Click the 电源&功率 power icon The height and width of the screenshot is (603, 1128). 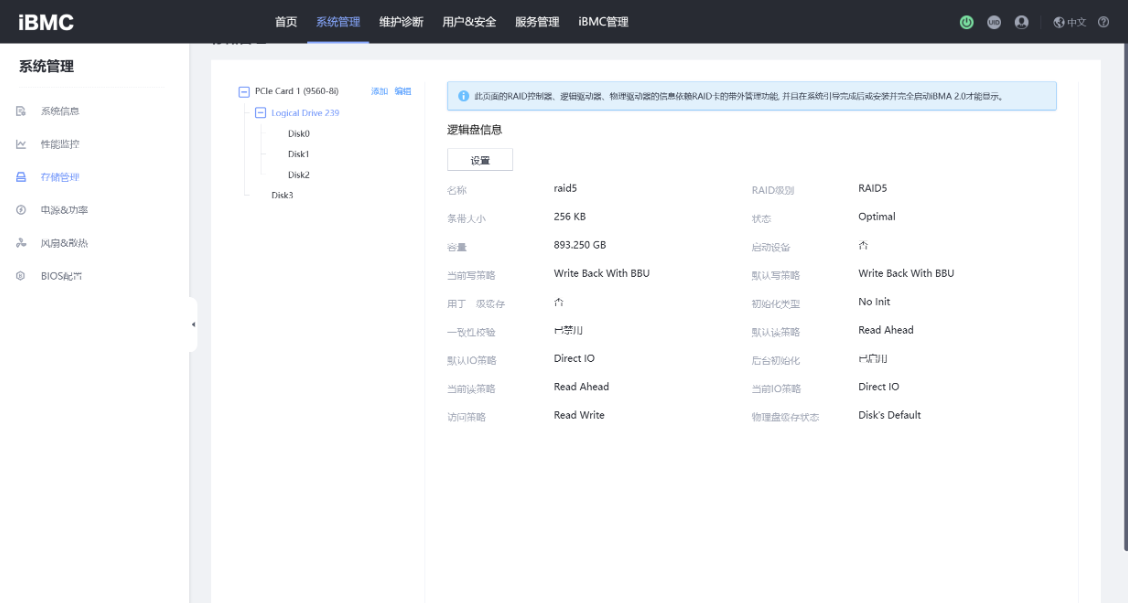pyautogui.click(x=21, y=210)
